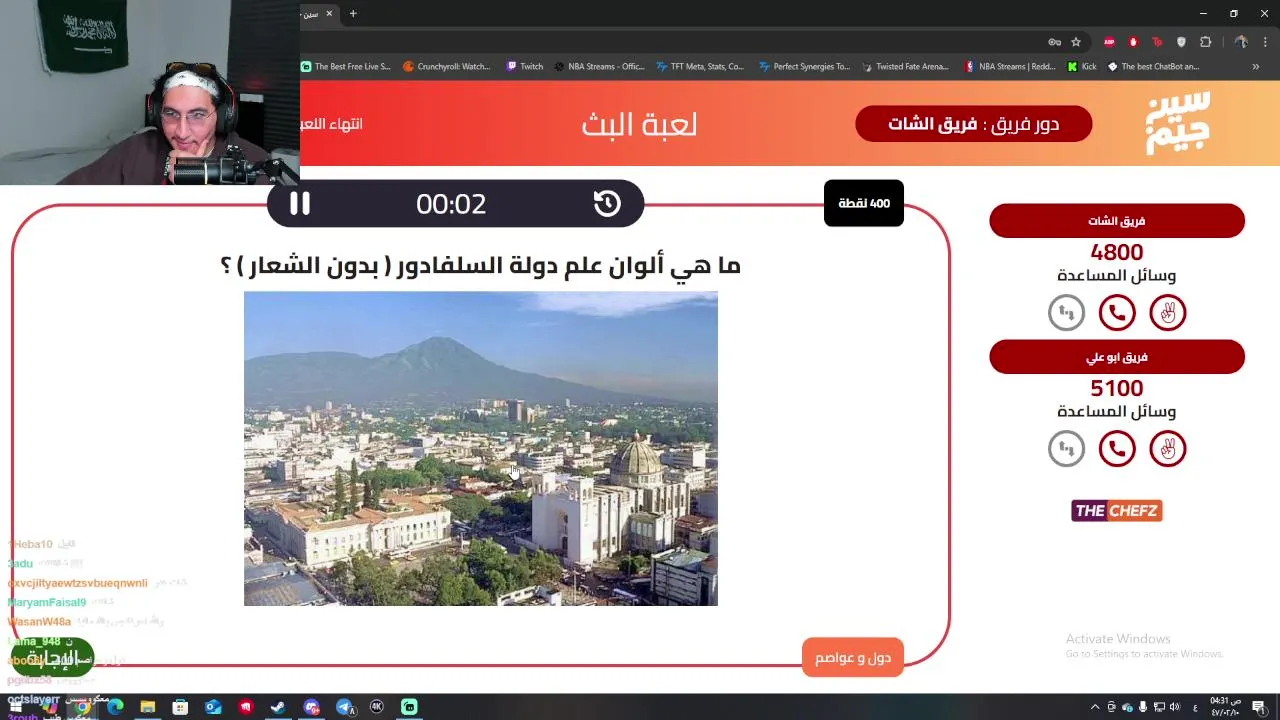The image size is (1280, 720).
Task: Click the 5100 score of فريق ابو علي
Action: click(x=1117, y=389)
